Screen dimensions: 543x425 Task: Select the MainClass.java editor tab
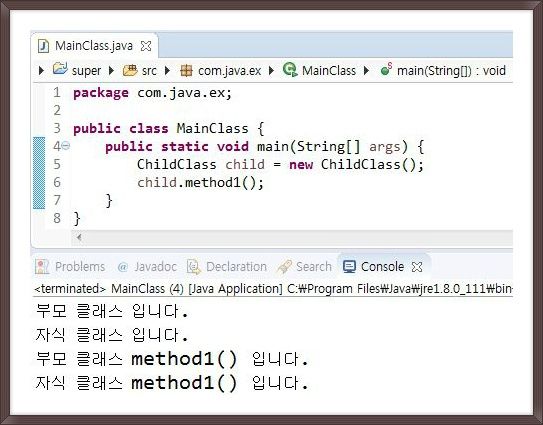pos(94,46)
